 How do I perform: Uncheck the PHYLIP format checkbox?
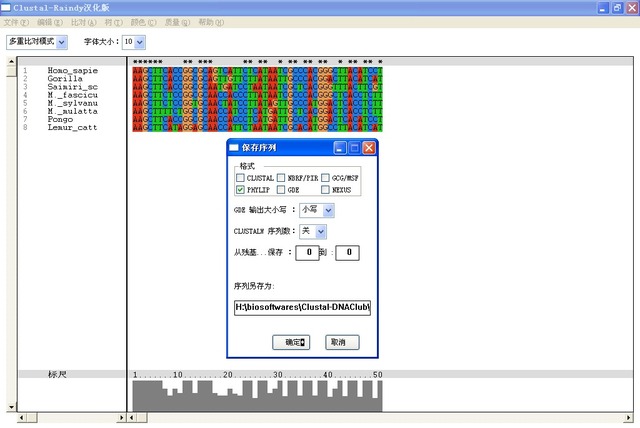(240, 190)
